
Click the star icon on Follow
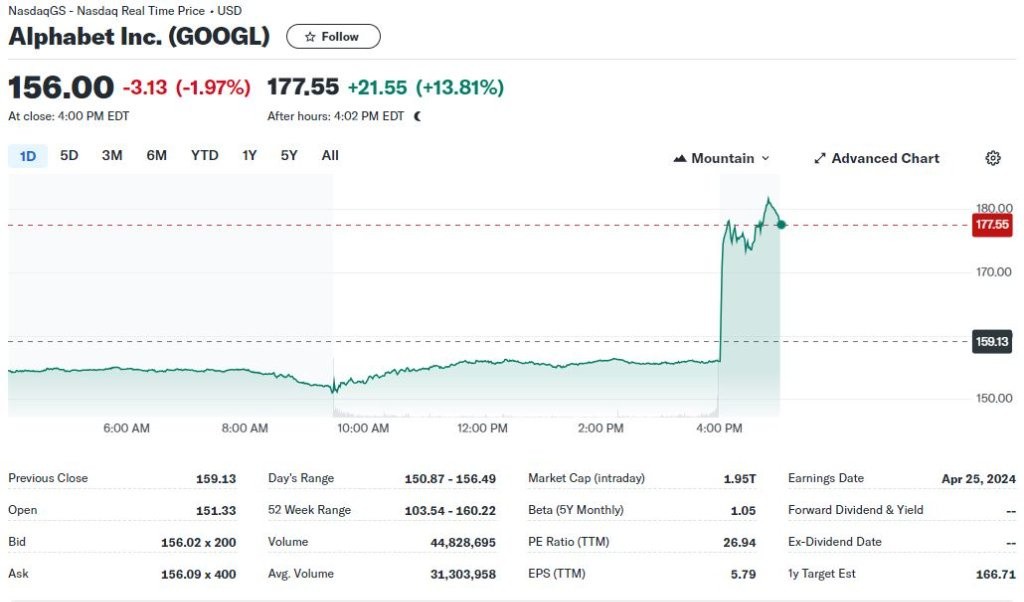pyautogui.click(x=310, y=37)
